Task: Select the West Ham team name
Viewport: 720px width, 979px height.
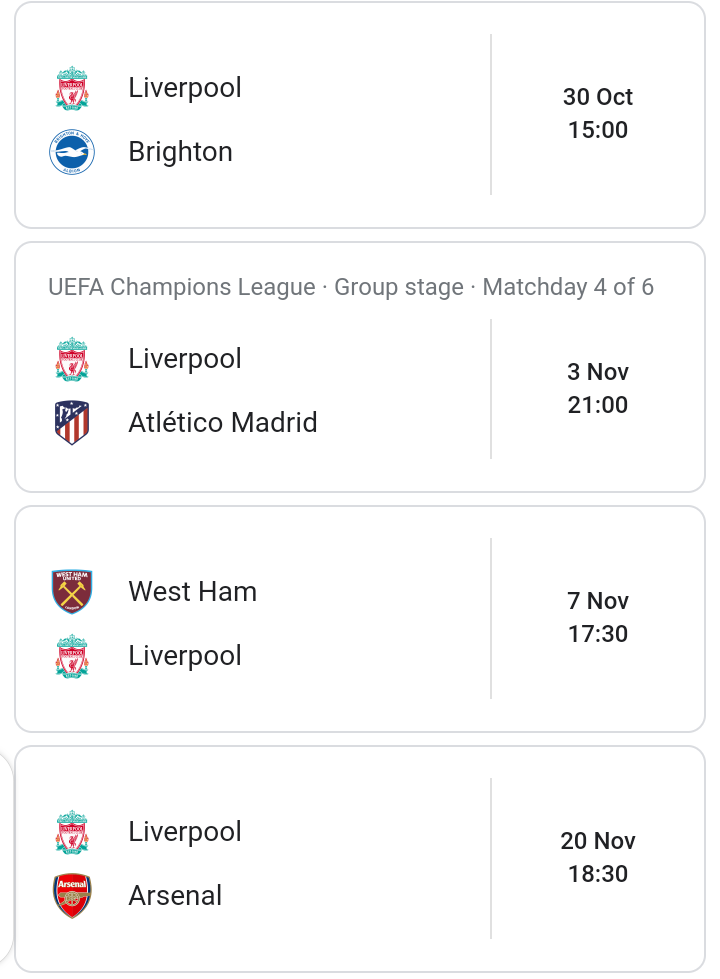Action: click(192, 591)
